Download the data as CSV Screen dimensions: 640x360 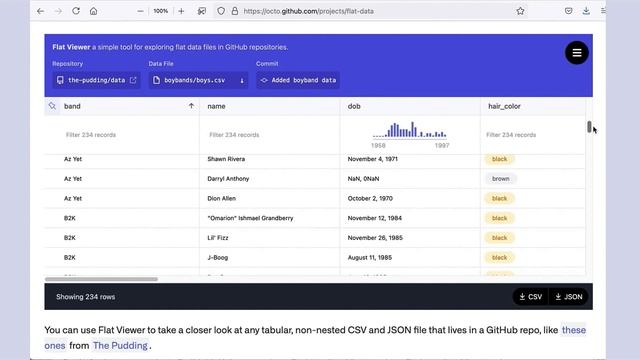click(530, 297)
